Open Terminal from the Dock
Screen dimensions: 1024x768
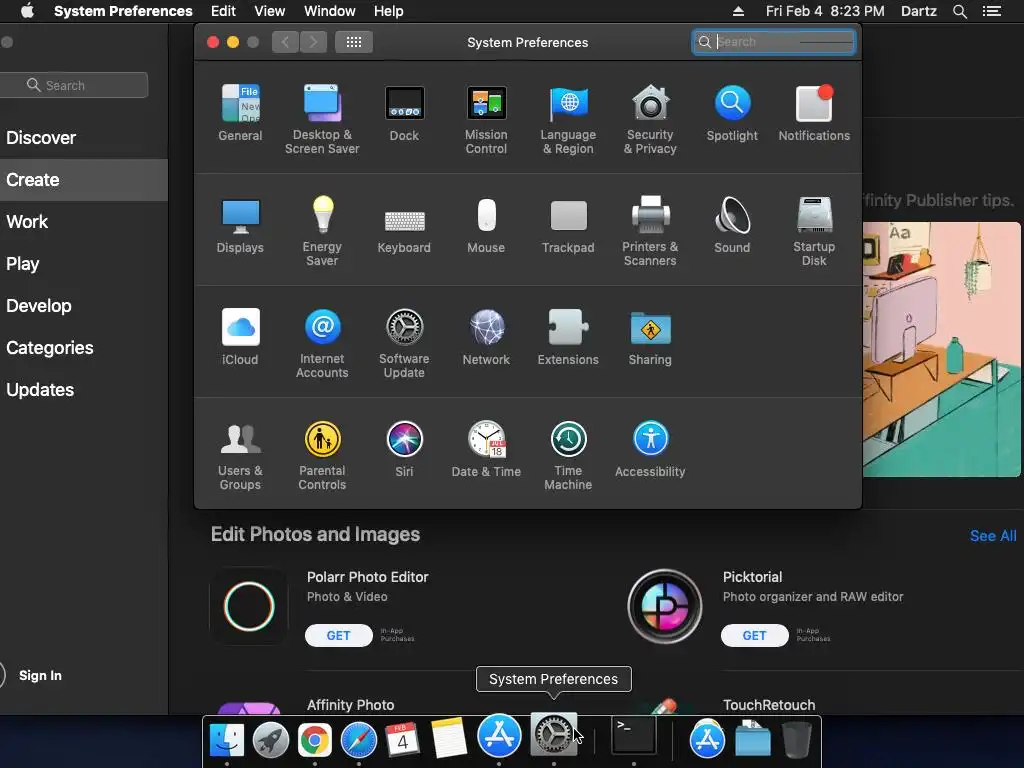pos(633,735)
